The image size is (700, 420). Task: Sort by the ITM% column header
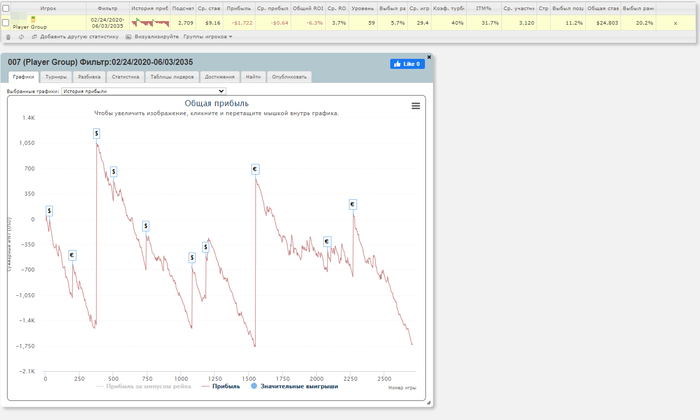[x=483, y=8]
